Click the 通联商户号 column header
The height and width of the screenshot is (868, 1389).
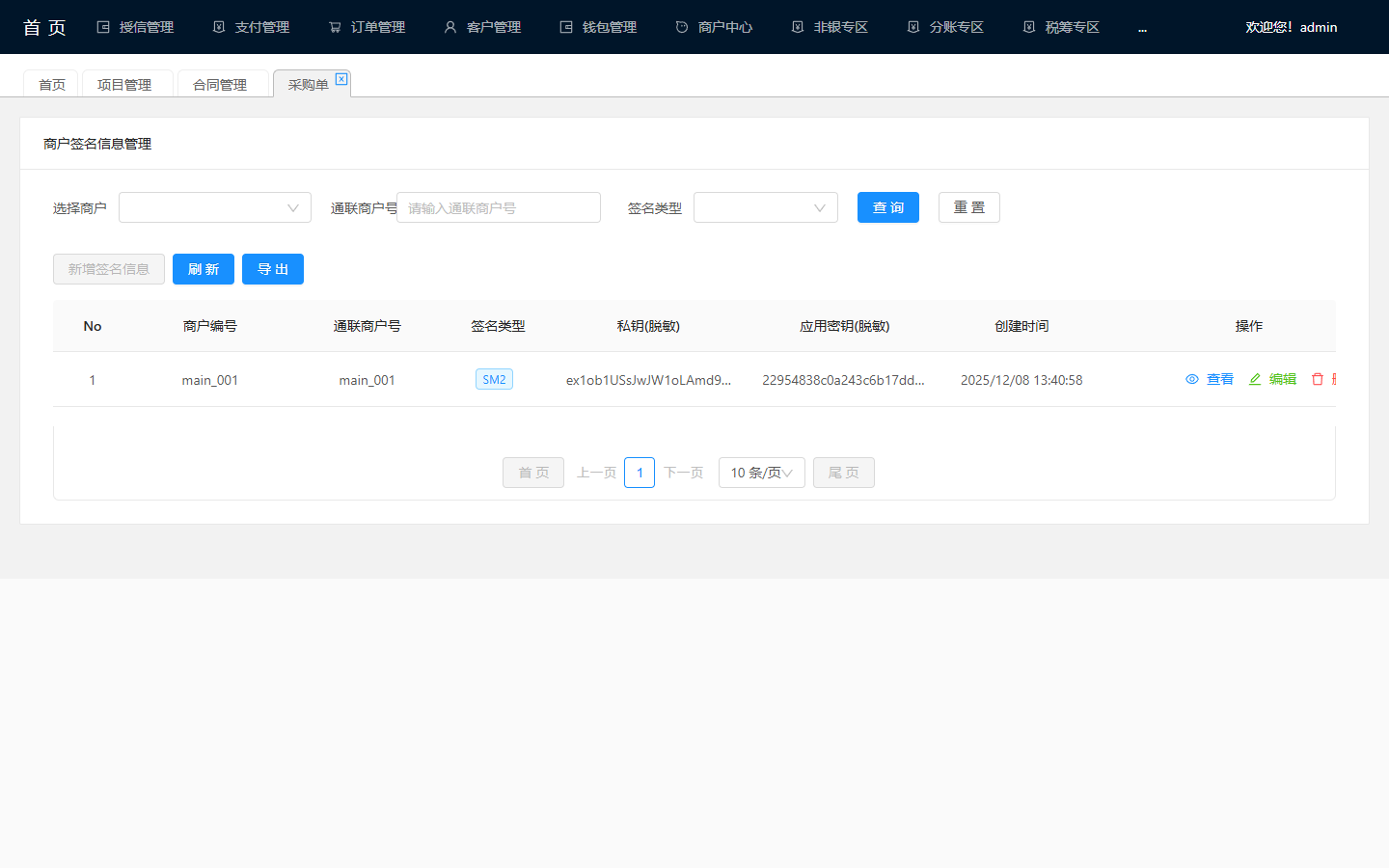point(368,326)
